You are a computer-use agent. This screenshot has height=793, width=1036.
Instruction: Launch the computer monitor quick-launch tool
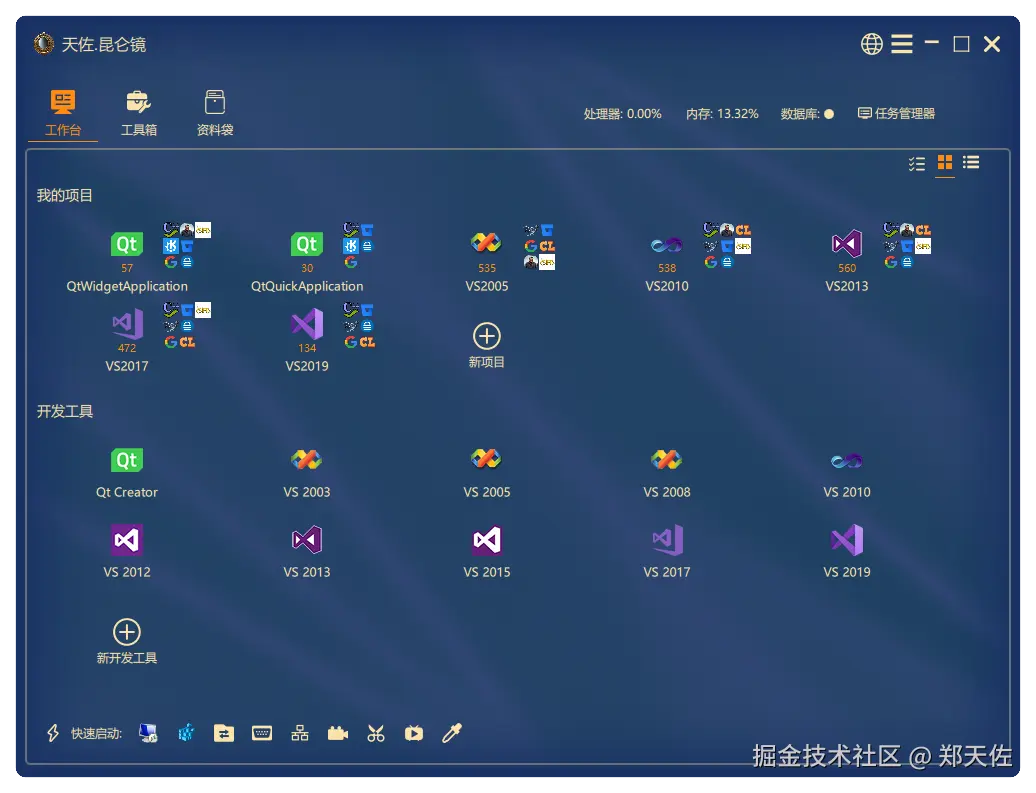pos(149,733)
